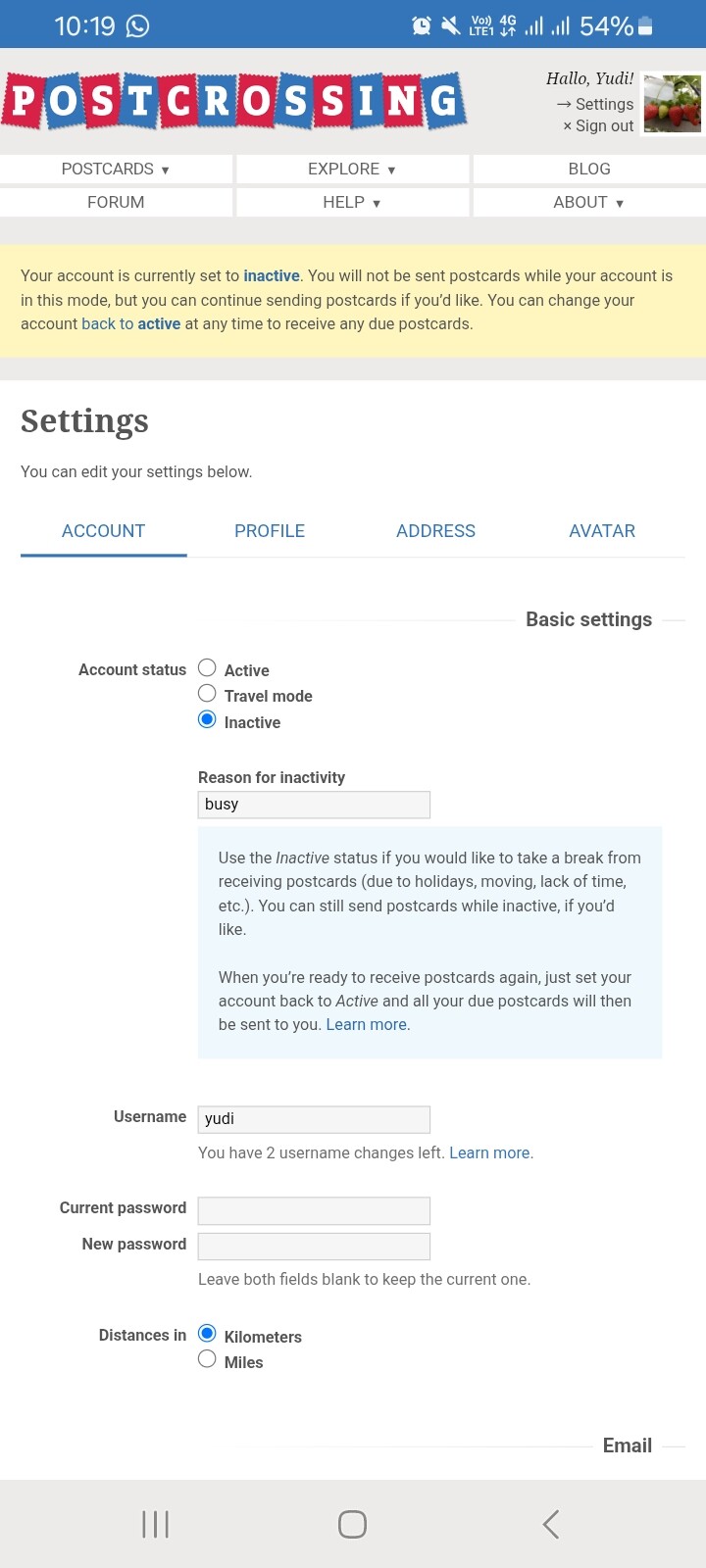The width and height of the screenshot is (706, 1568).
Task: Open the Postcrossing logo homepage
Action: (233, 101)
